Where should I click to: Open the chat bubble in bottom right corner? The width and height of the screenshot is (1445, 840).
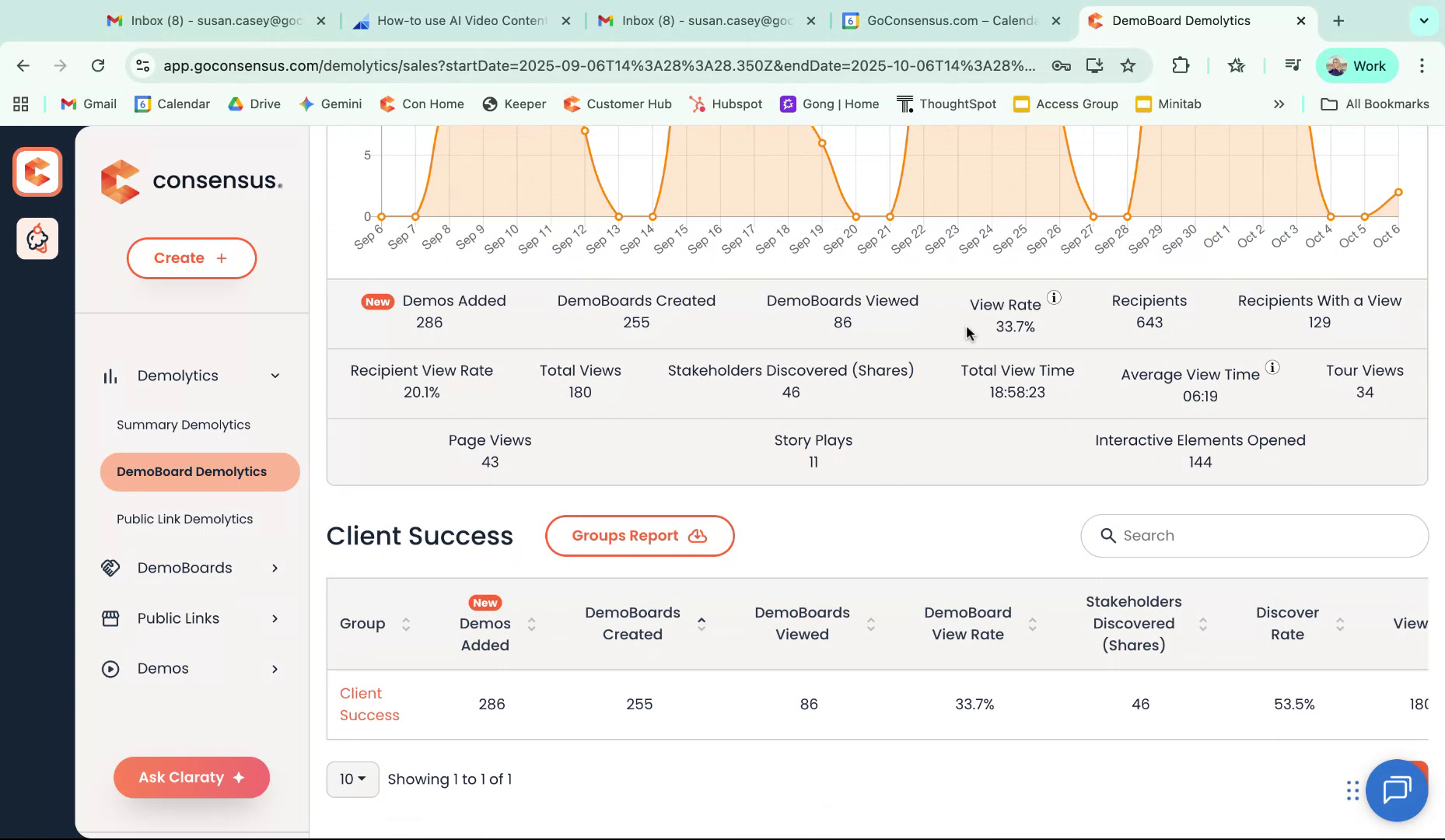[x=1397, y=790]
